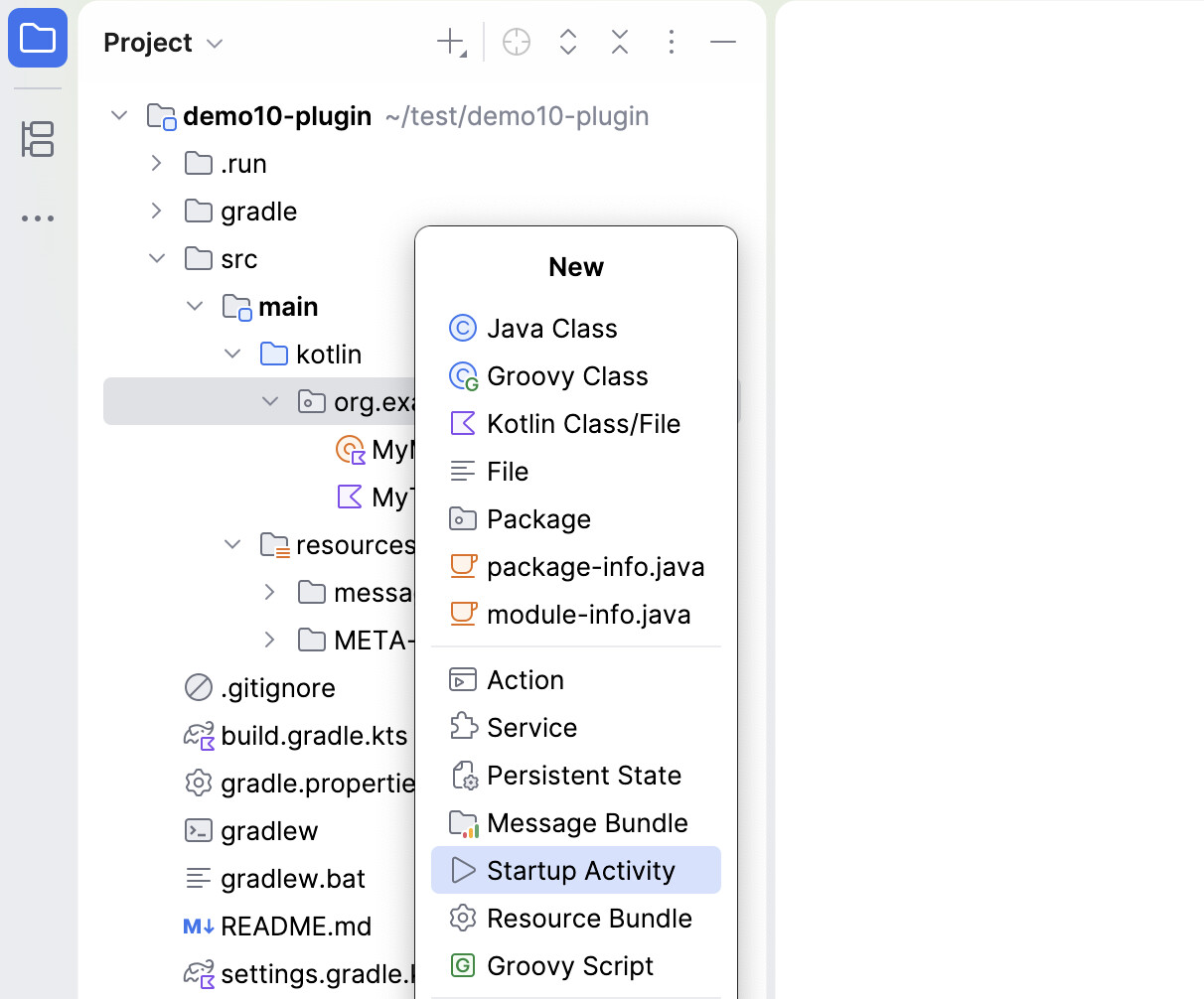The height and width of the screenshot is (999, 1204).
Task: Expand the gradle folder
Action: [156, 211]
